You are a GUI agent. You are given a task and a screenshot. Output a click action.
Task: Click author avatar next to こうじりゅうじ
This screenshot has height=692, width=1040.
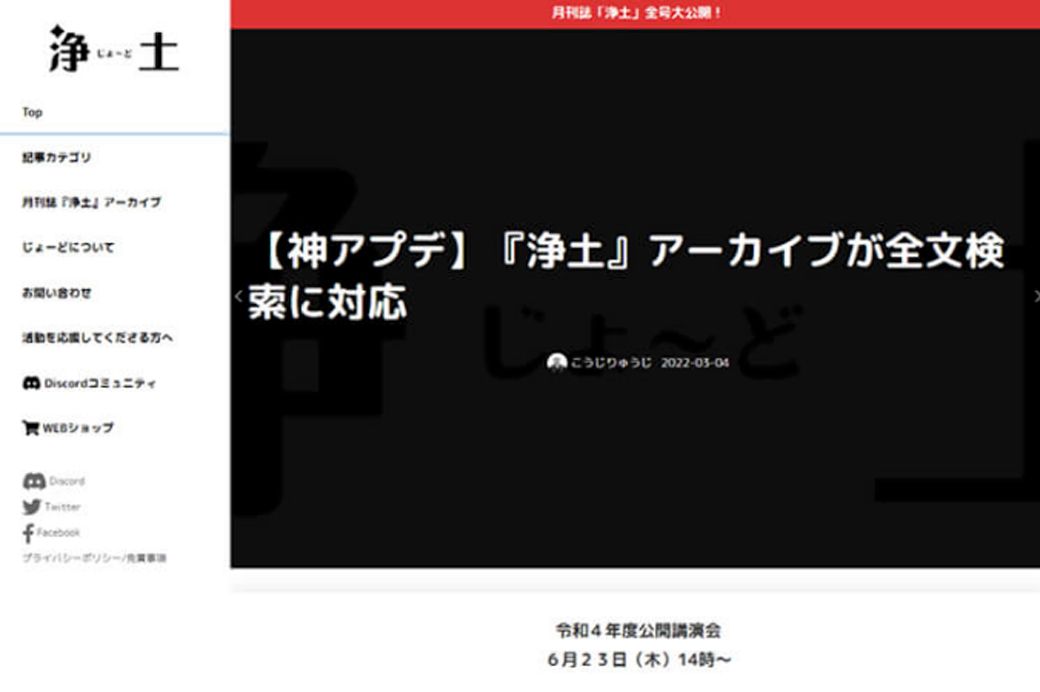pos(556,362)
